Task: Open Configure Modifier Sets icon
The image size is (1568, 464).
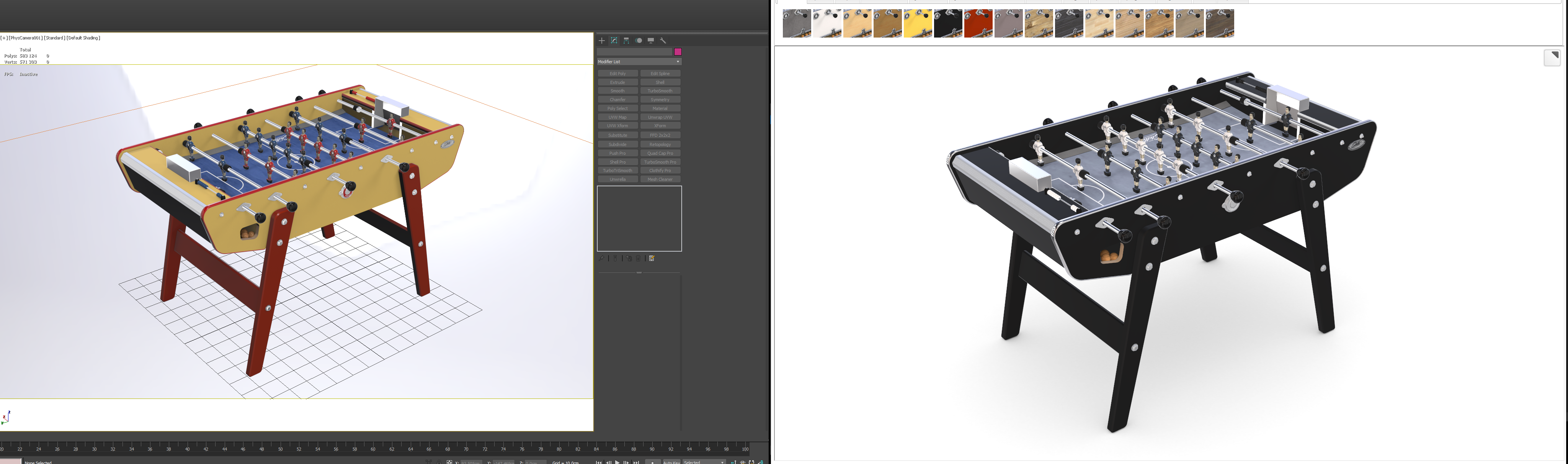Action: (652, 258)
